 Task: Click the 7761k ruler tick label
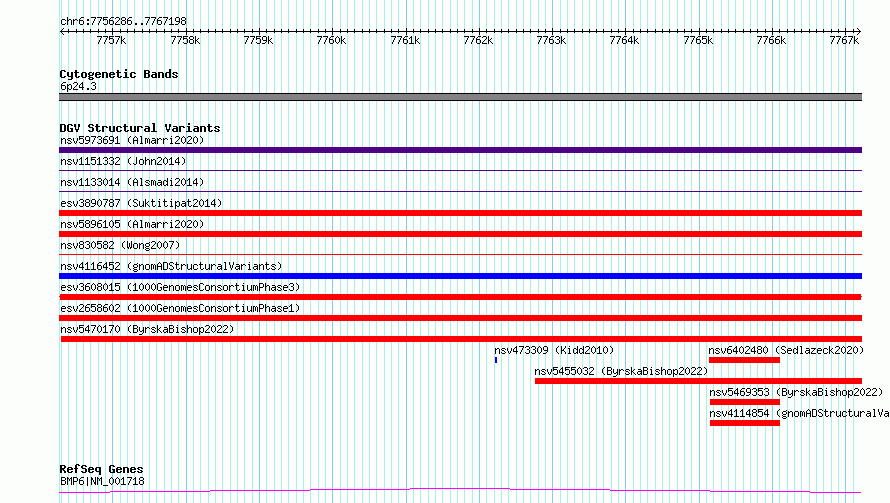pyautogui.click(x=405, y=40)
